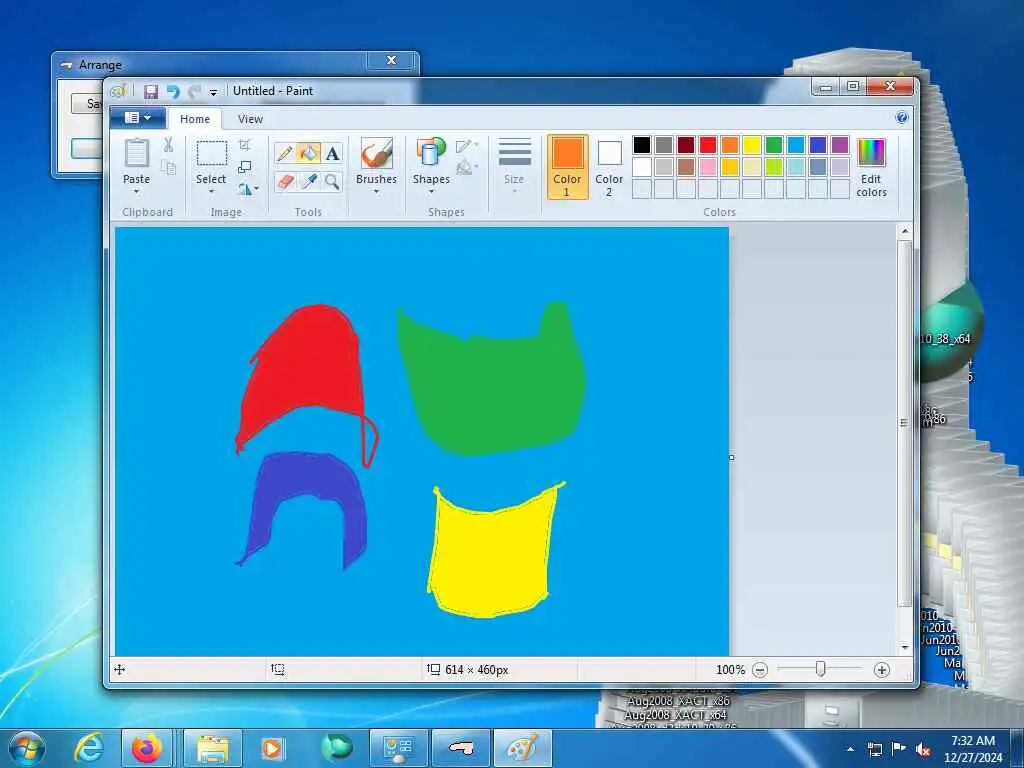Open the Paint application menu dropdown
The image size is (1024, 768).
137,118
